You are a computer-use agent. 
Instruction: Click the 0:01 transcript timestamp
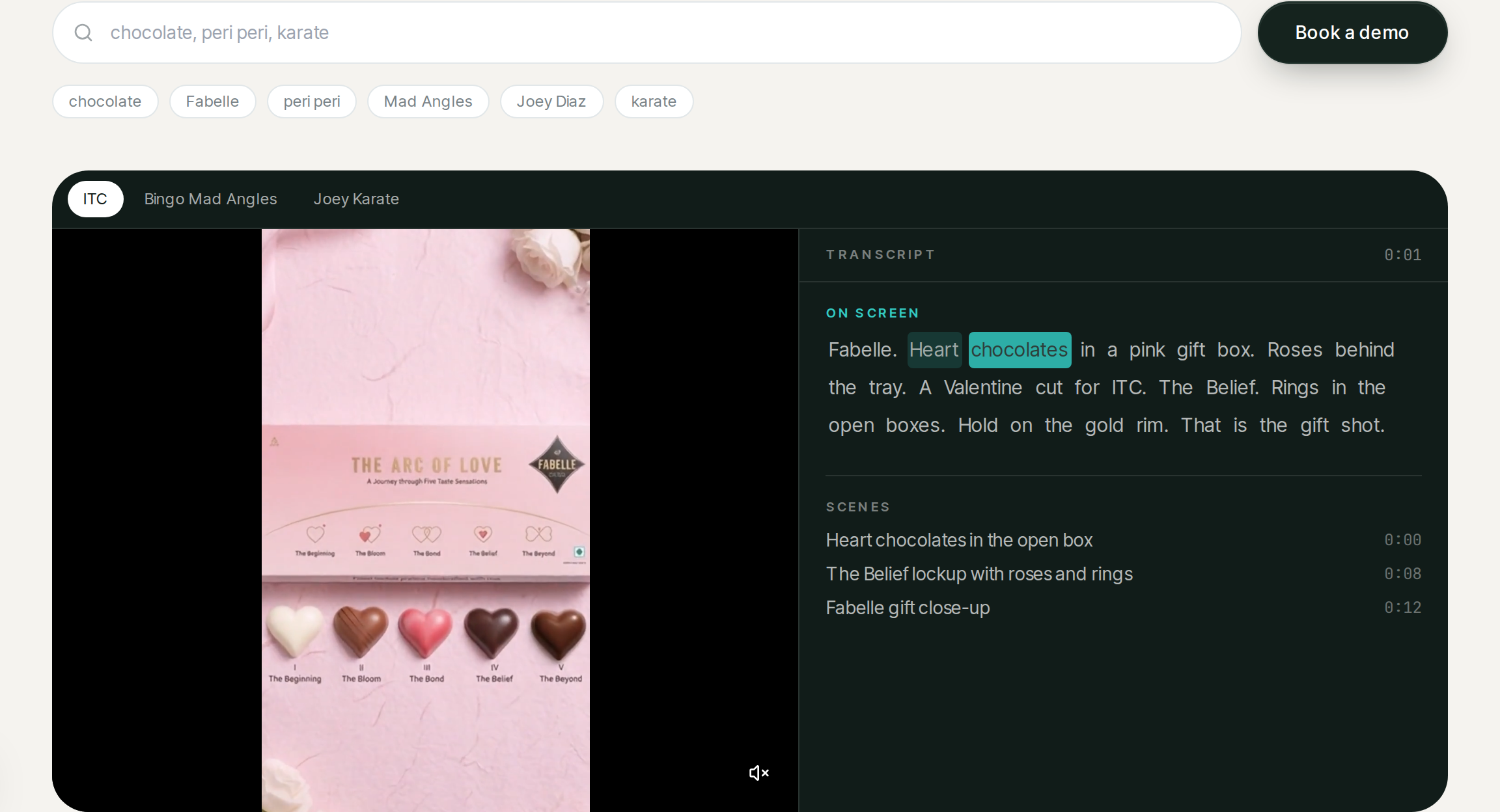click(1402, 255)
